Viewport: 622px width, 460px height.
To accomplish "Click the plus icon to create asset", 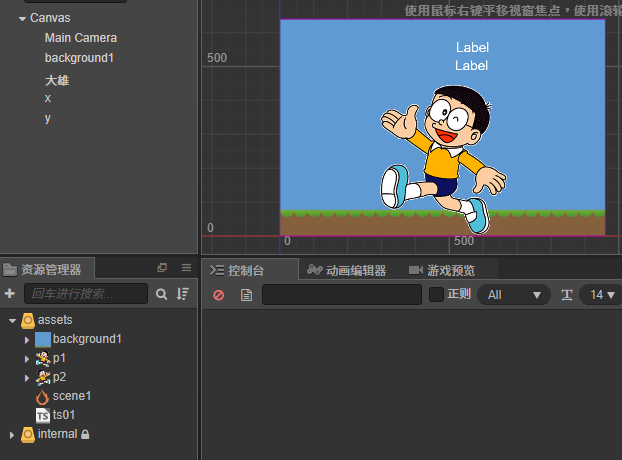I will point(10,293).
